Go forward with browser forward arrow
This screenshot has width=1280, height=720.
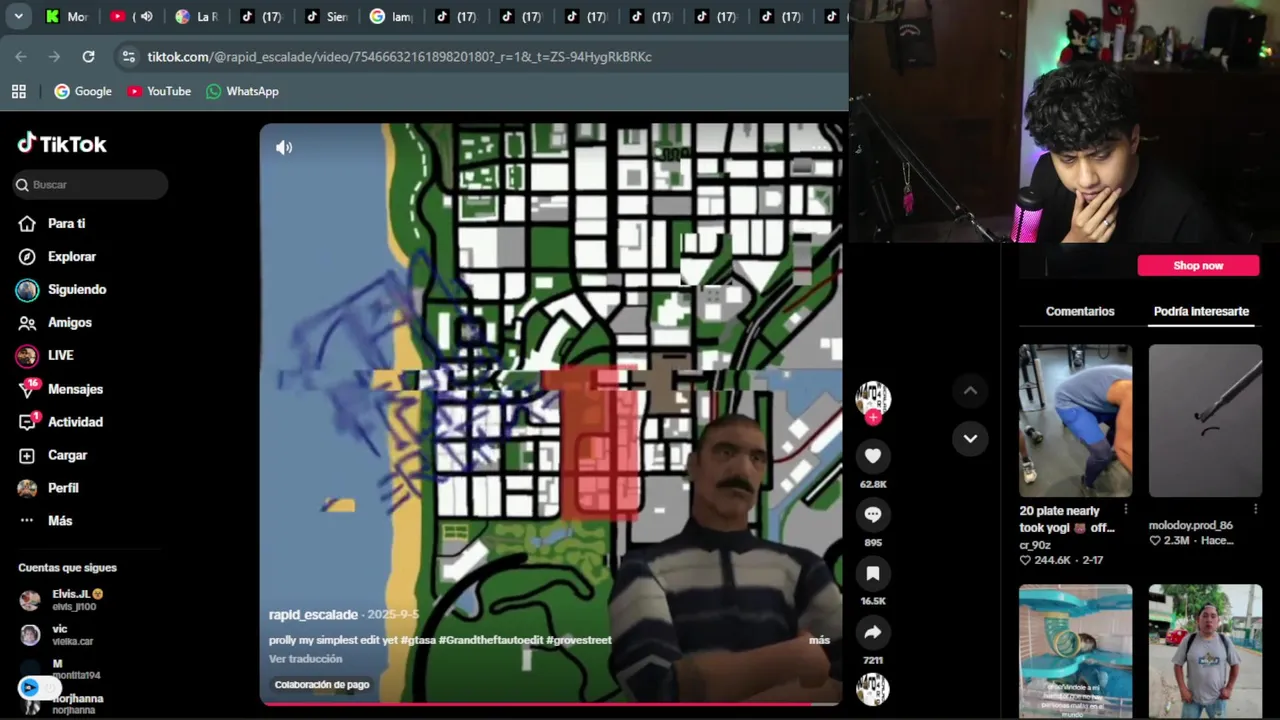click(54, 57)
